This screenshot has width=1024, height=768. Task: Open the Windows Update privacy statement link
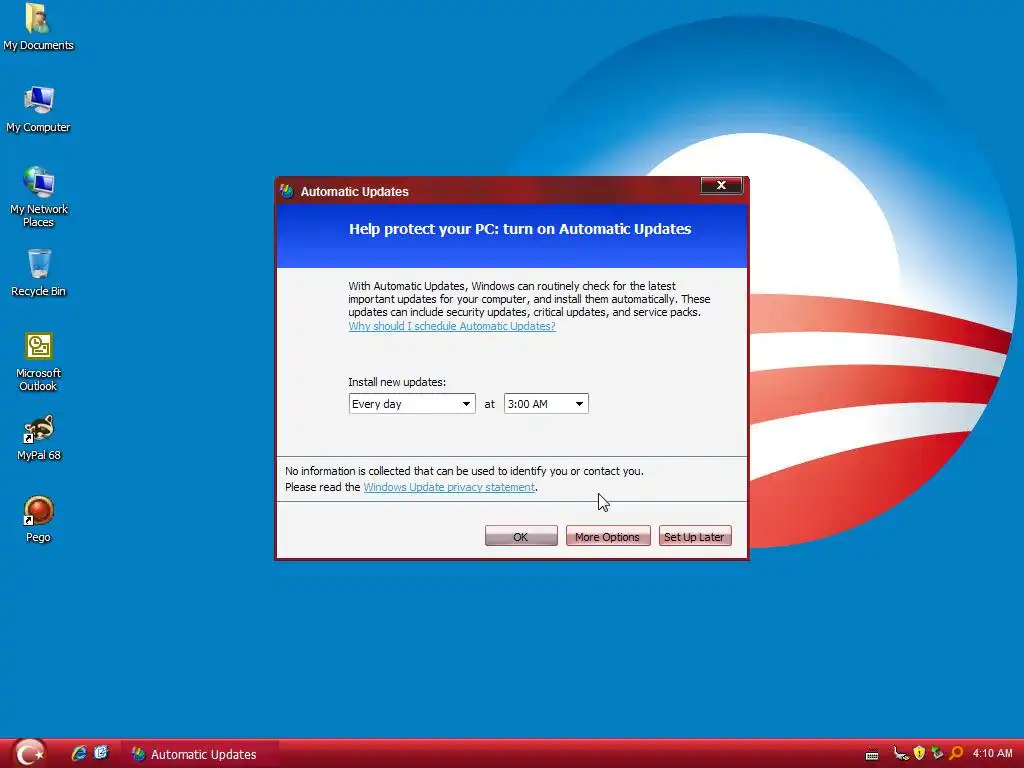coord(449,487)
